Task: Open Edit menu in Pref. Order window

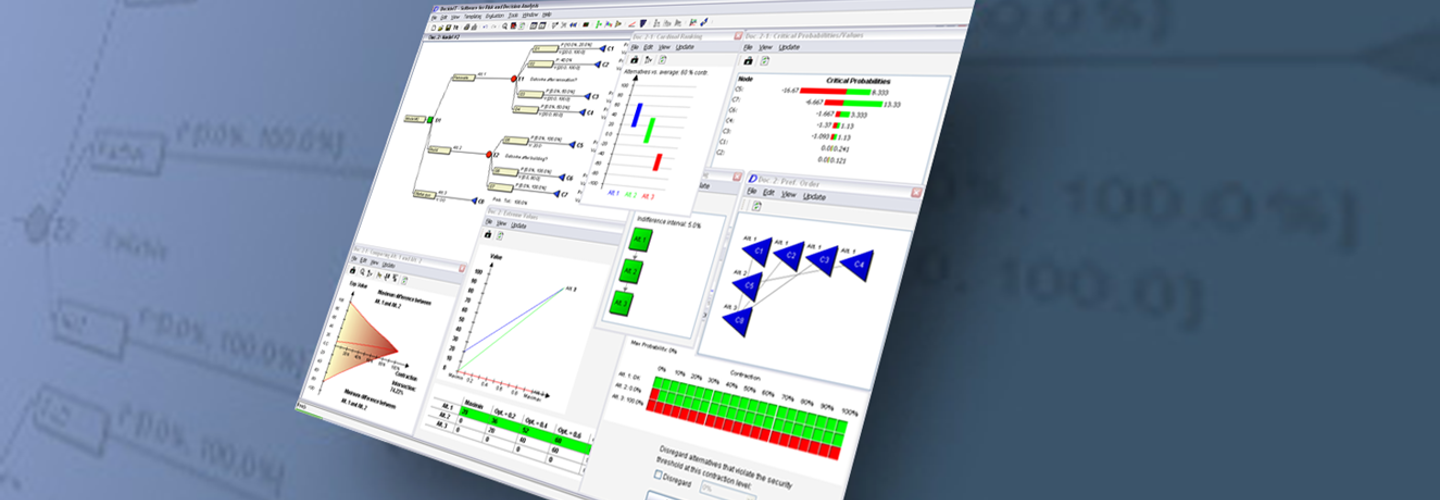Action: (770, 194)
